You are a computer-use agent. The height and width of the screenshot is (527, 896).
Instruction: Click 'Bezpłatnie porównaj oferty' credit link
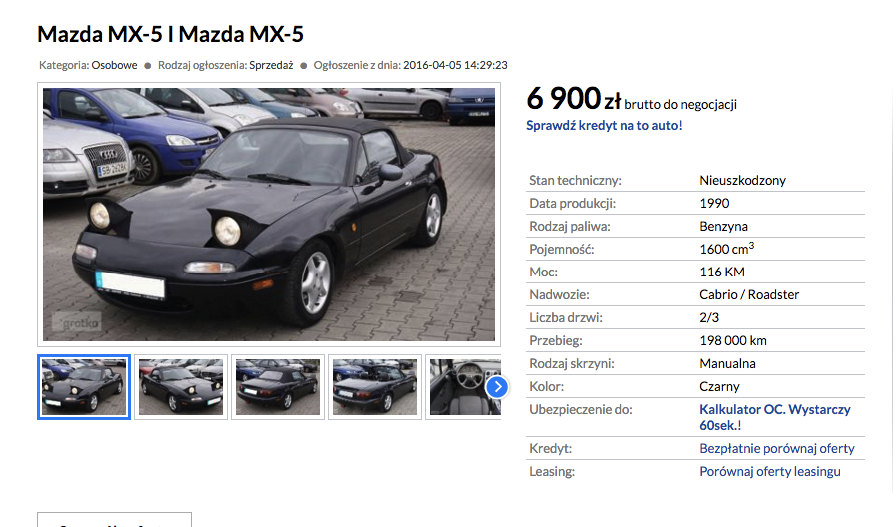(777, 449)
